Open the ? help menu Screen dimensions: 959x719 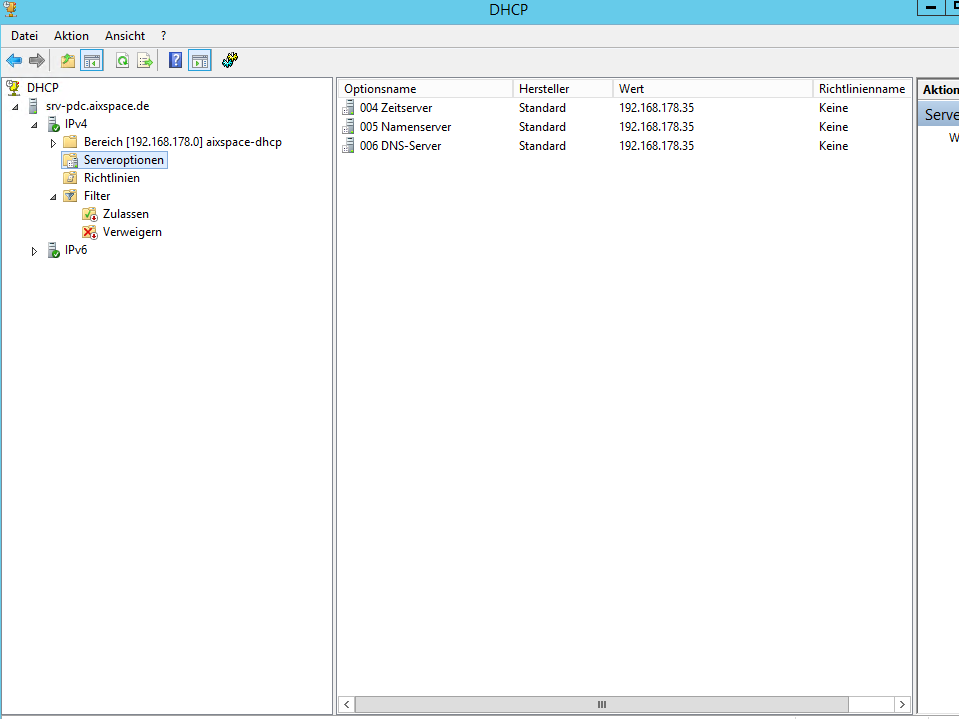[x=163, y=36]
